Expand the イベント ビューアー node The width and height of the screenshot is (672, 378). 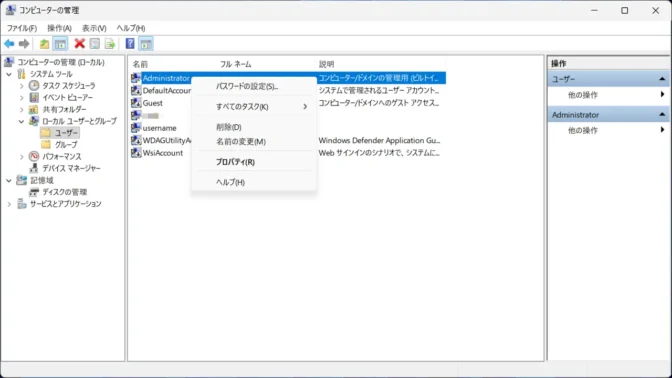coord(21,98)
